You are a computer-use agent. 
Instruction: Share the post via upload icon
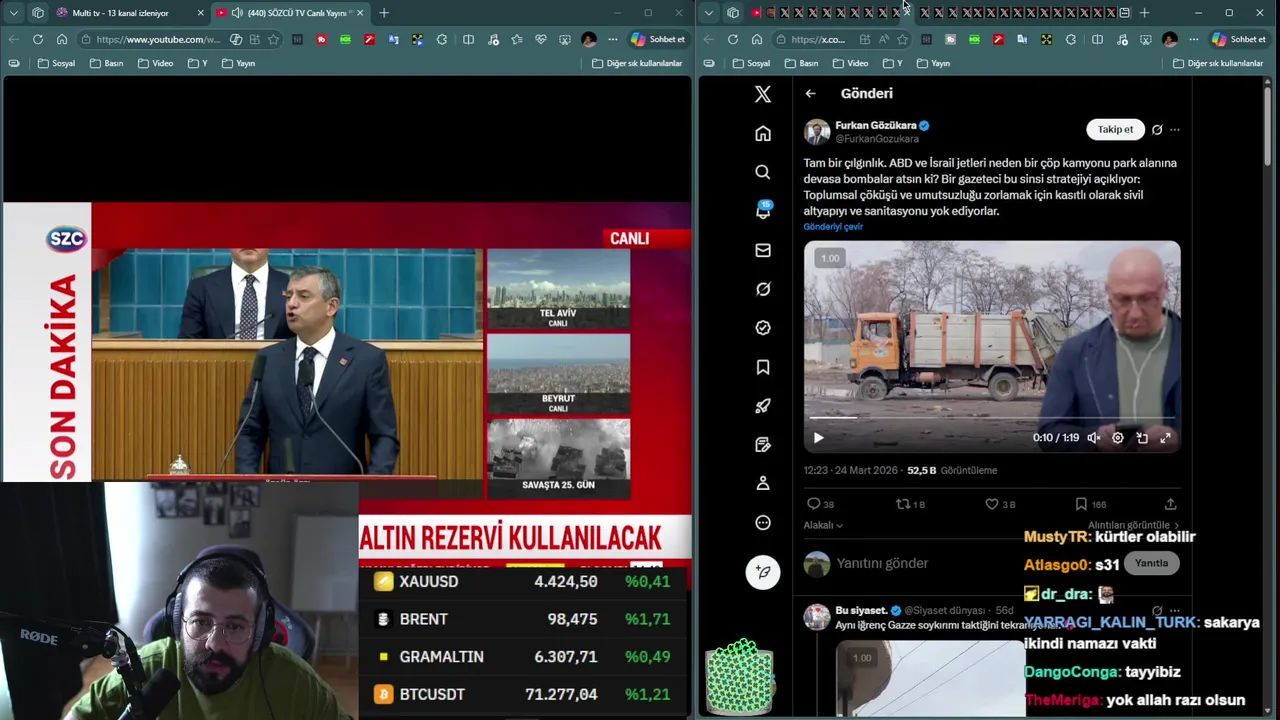[1170, 504]
